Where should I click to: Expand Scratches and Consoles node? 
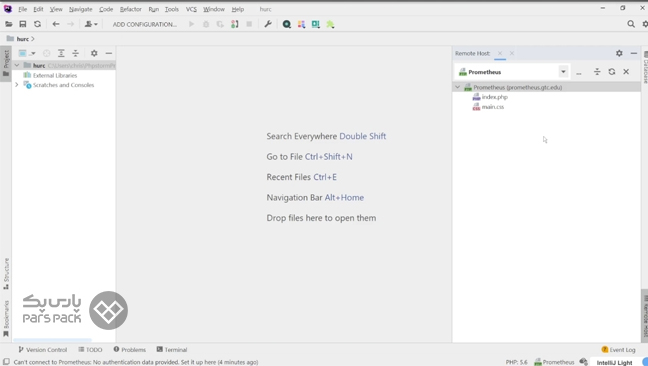tap(17, 85)
